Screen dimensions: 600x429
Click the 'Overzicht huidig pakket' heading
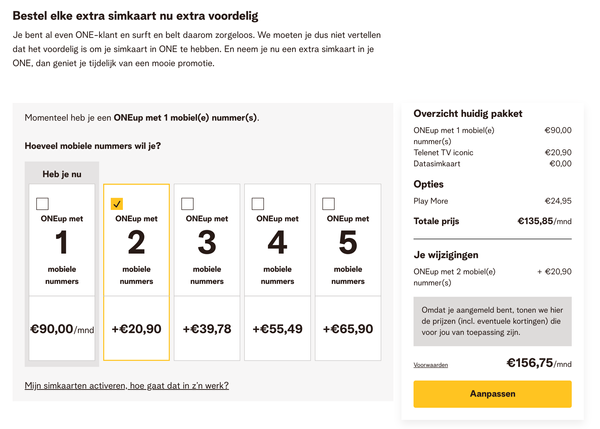[x=468, y=114]
